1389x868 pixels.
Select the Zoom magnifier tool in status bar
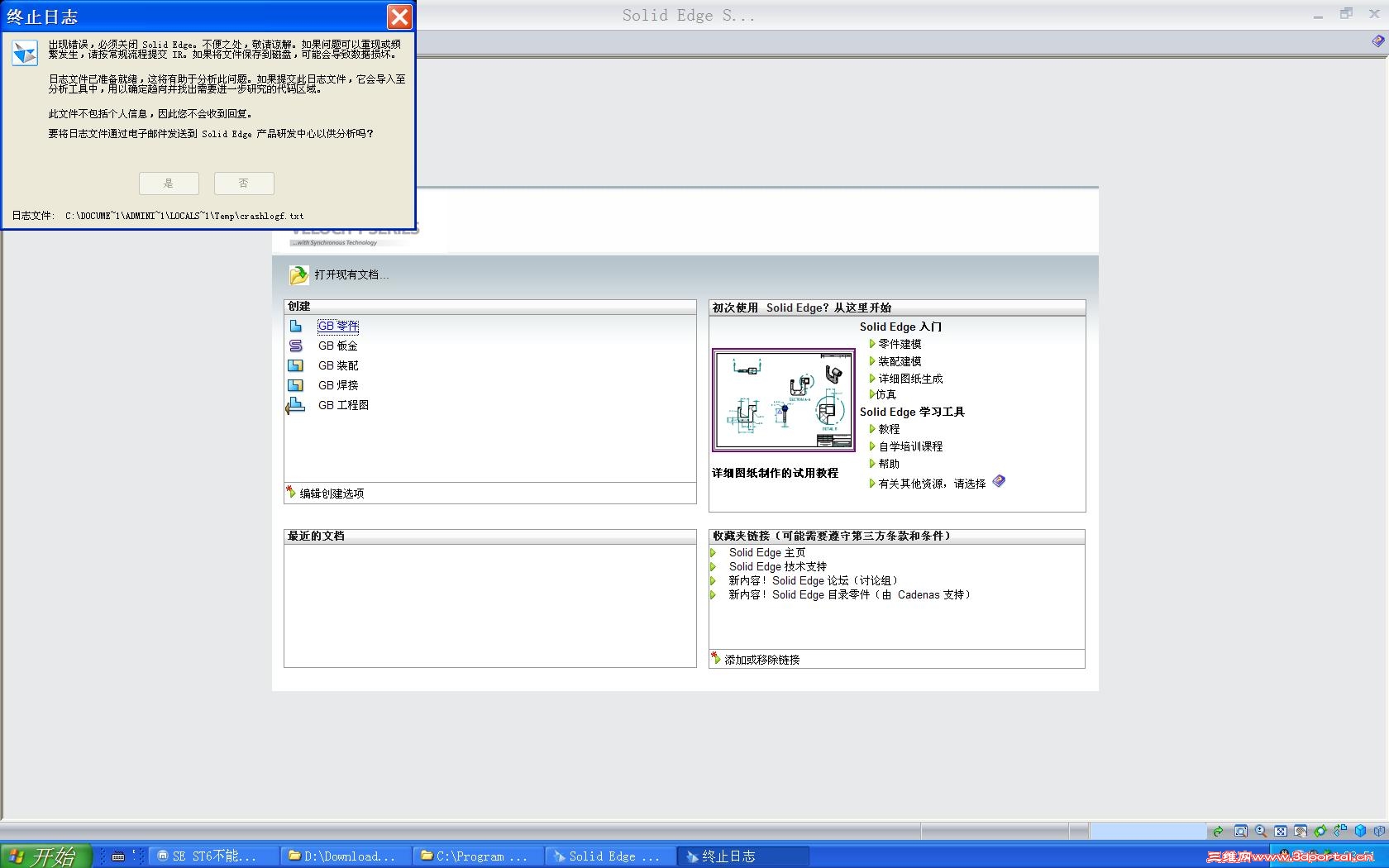[1260, 832]
